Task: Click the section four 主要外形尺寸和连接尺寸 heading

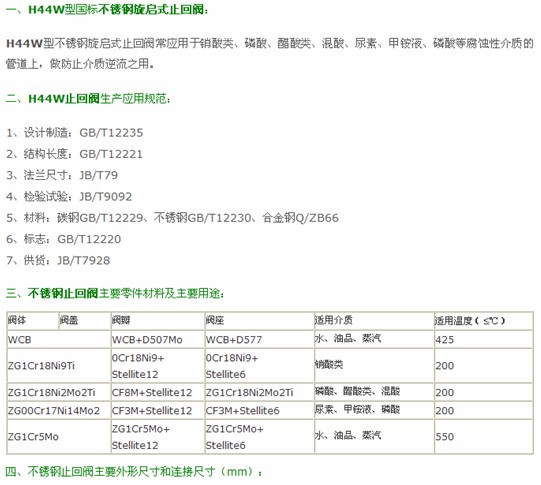Action: pos(134,472)
